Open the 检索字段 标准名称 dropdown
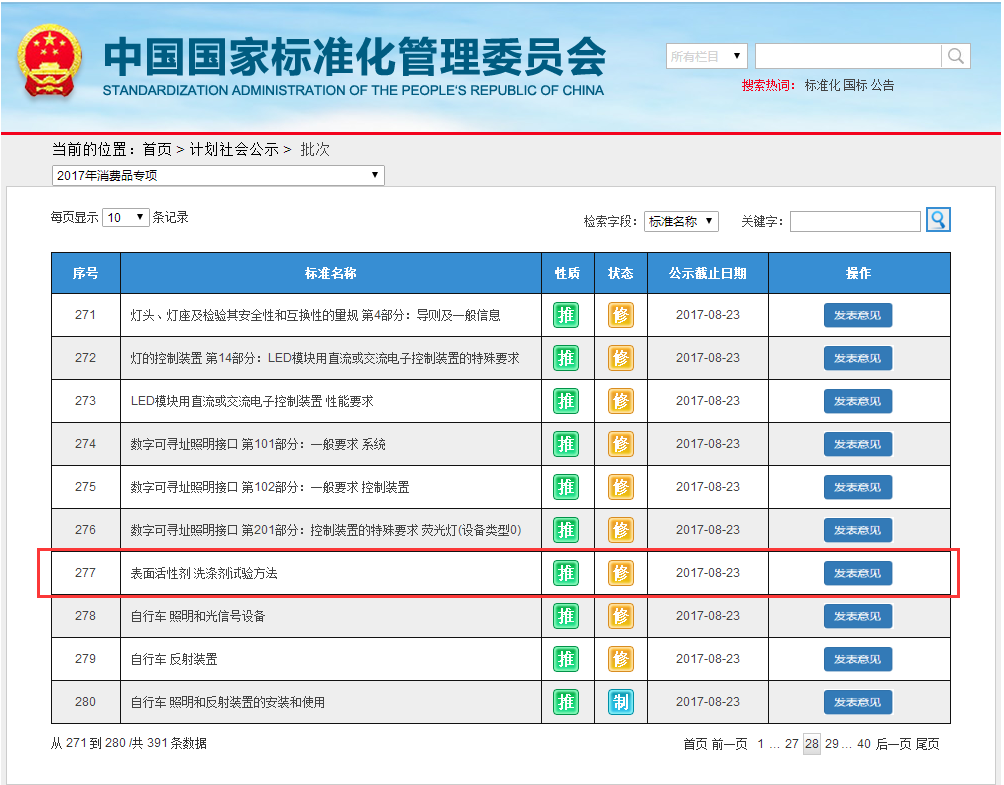The height and width of the screenshot is (785, 1004). [x=681, y=221]
